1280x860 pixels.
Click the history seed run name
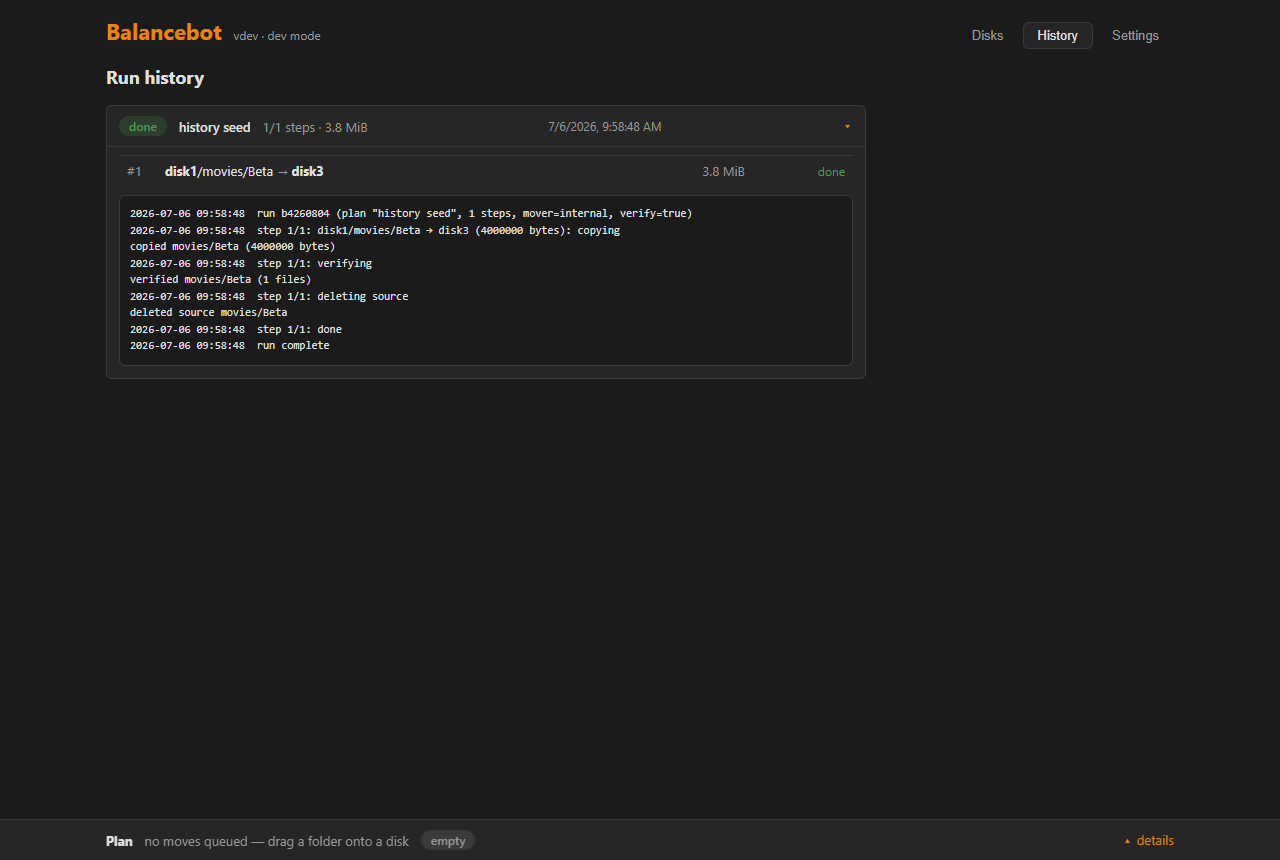[x=214, y=127]
